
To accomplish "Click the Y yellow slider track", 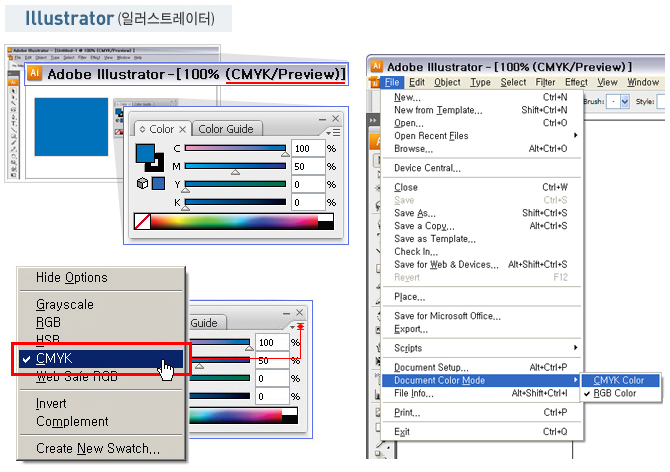I will (x=235, y=184).
